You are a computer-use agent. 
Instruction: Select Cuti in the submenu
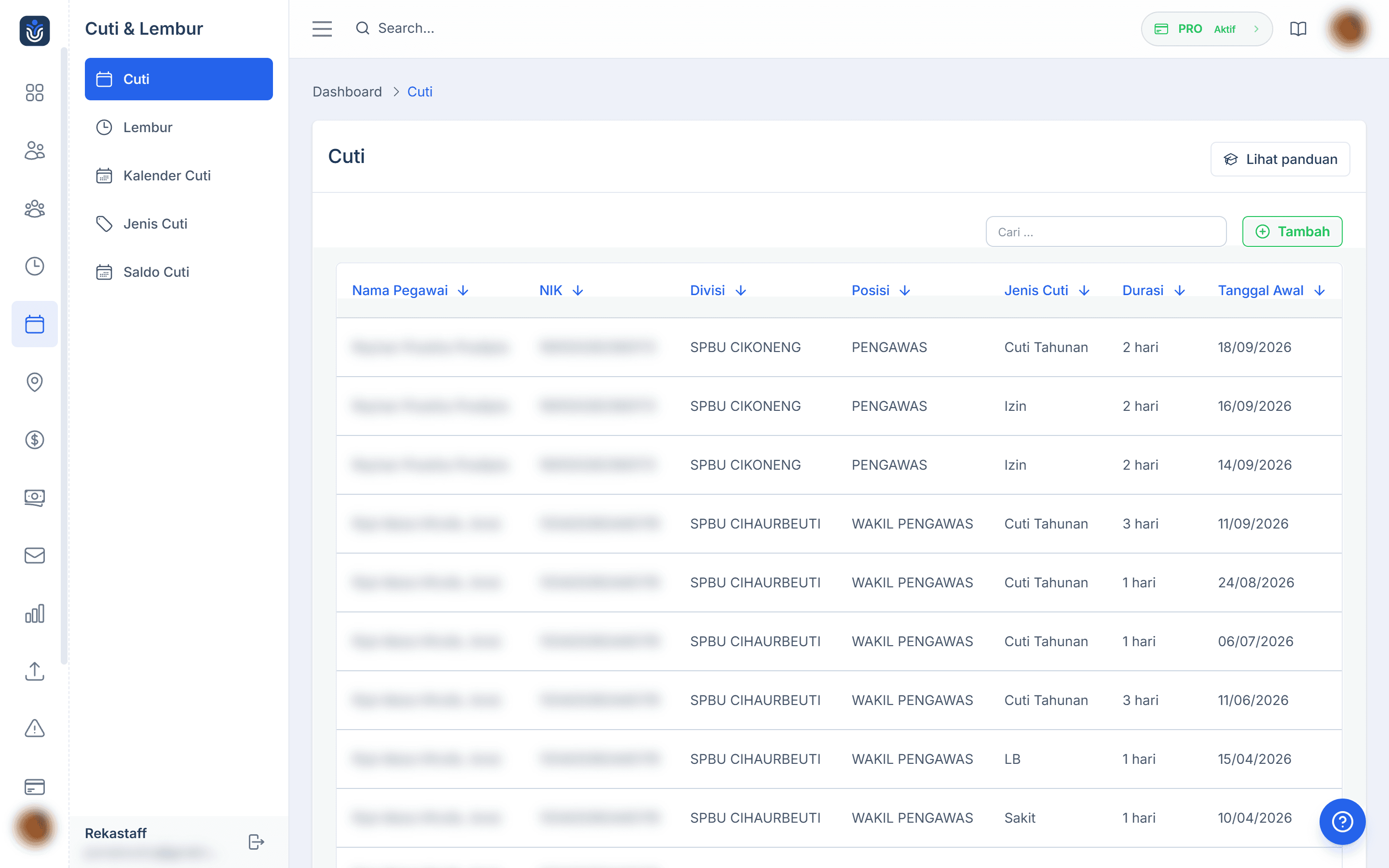pyautogui.click(x=178, y=79)
